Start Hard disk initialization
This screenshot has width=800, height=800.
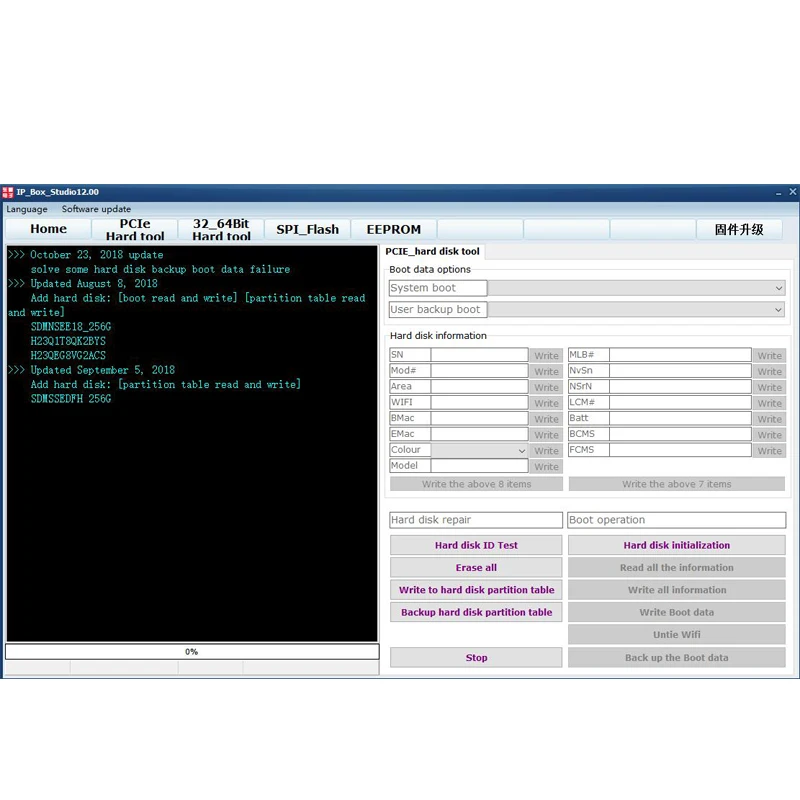pos(677,545)
